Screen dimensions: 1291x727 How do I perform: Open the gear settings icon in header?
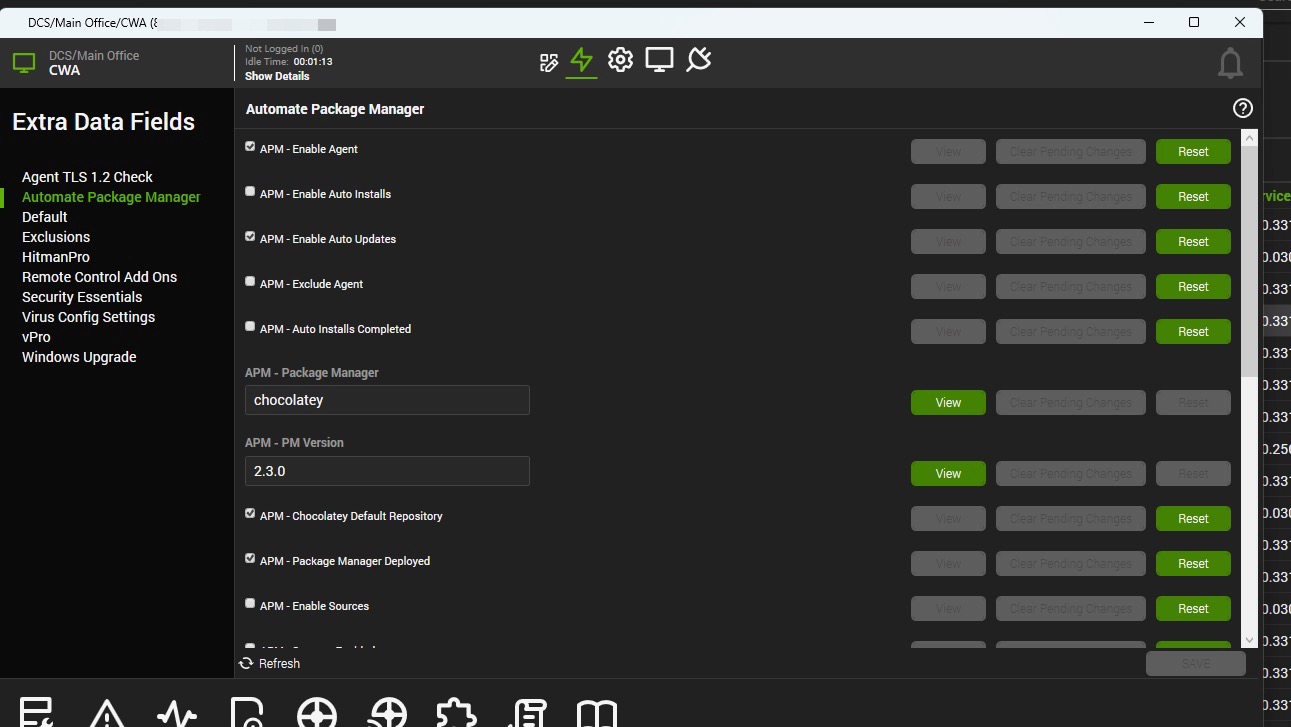coord(620,61)
